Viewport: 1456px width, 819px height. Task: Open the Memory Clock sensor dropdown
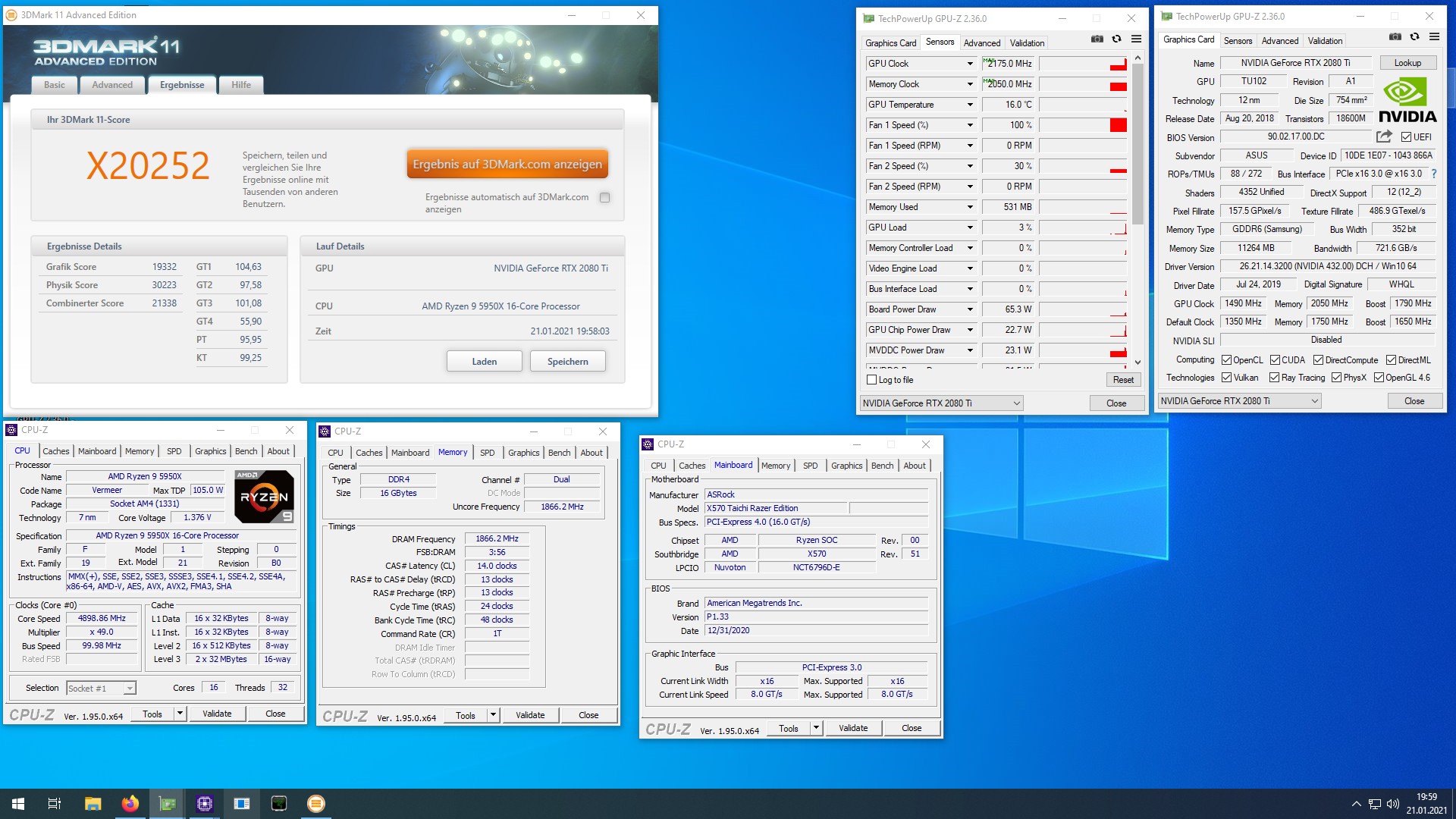969,84
